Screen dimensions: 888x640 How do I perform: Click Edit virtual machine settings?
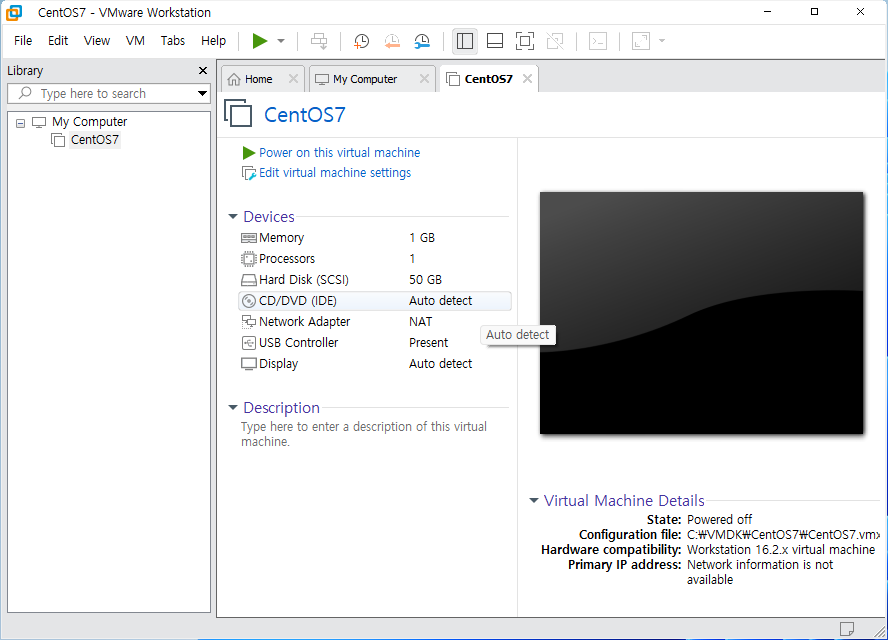pos(335,173)
